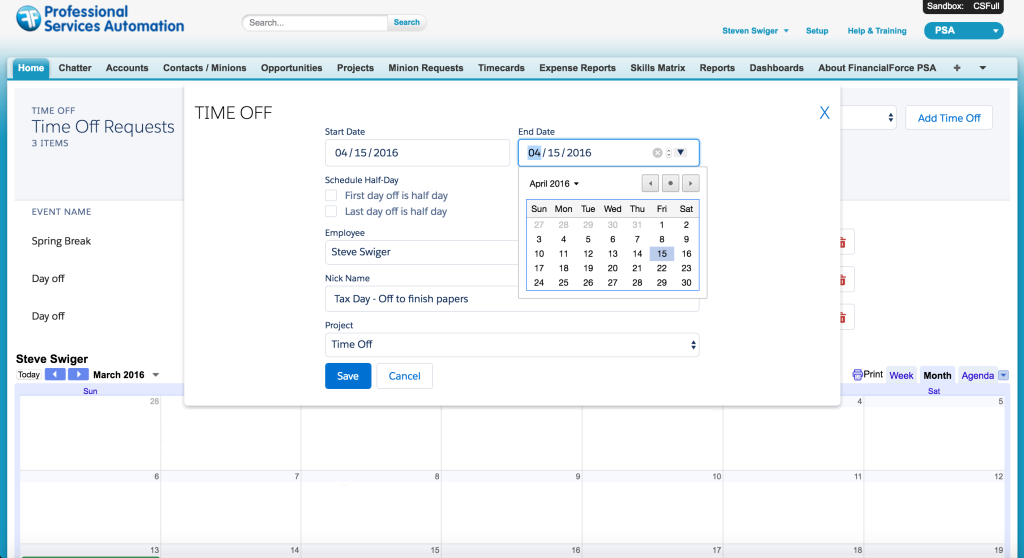Open the Minion Requests tab
The height and width of the screenshot is (558, 1024).
click(426, 68)
